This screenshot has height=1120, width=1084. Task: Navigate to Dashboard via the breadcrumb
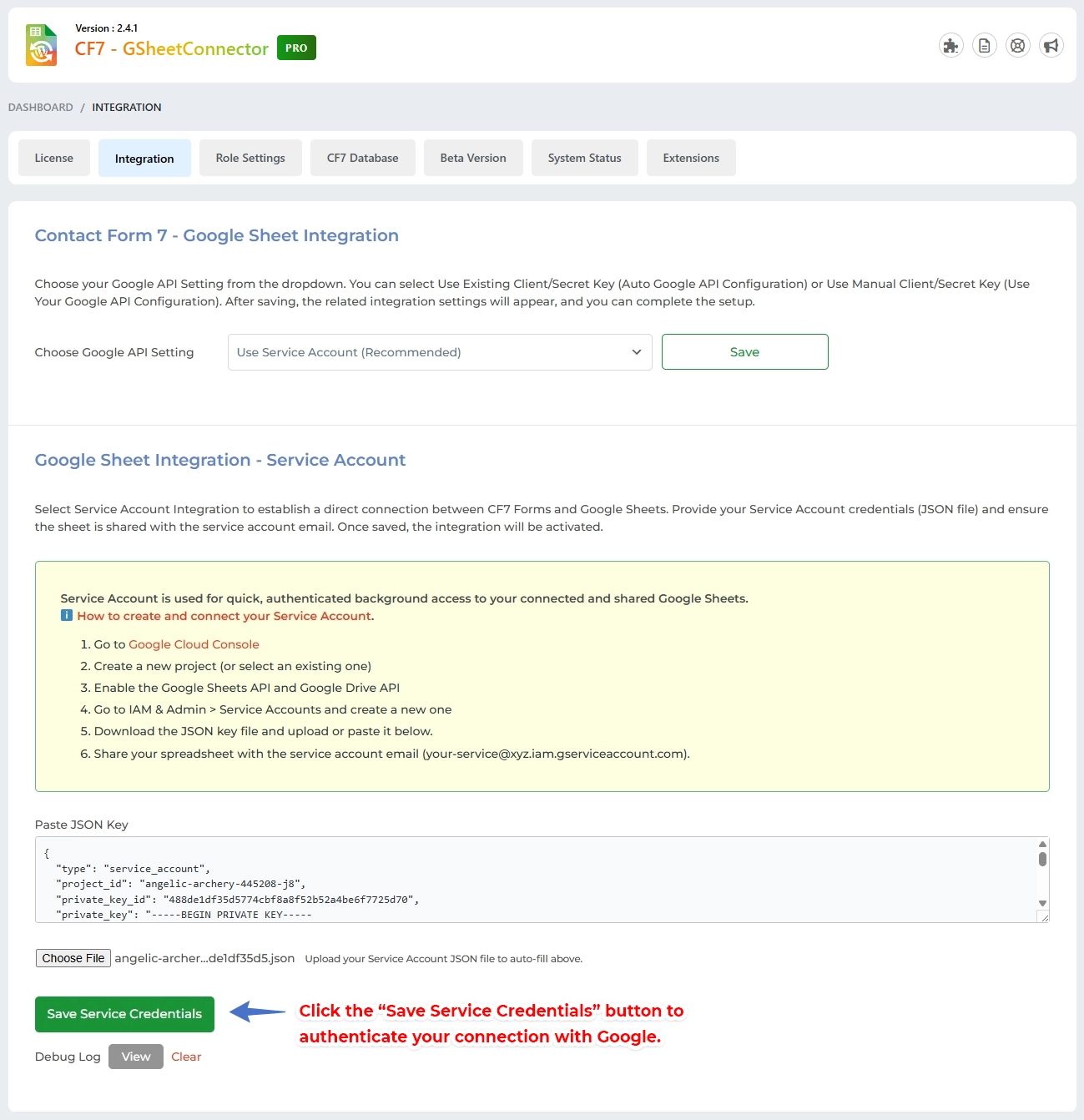39,107
